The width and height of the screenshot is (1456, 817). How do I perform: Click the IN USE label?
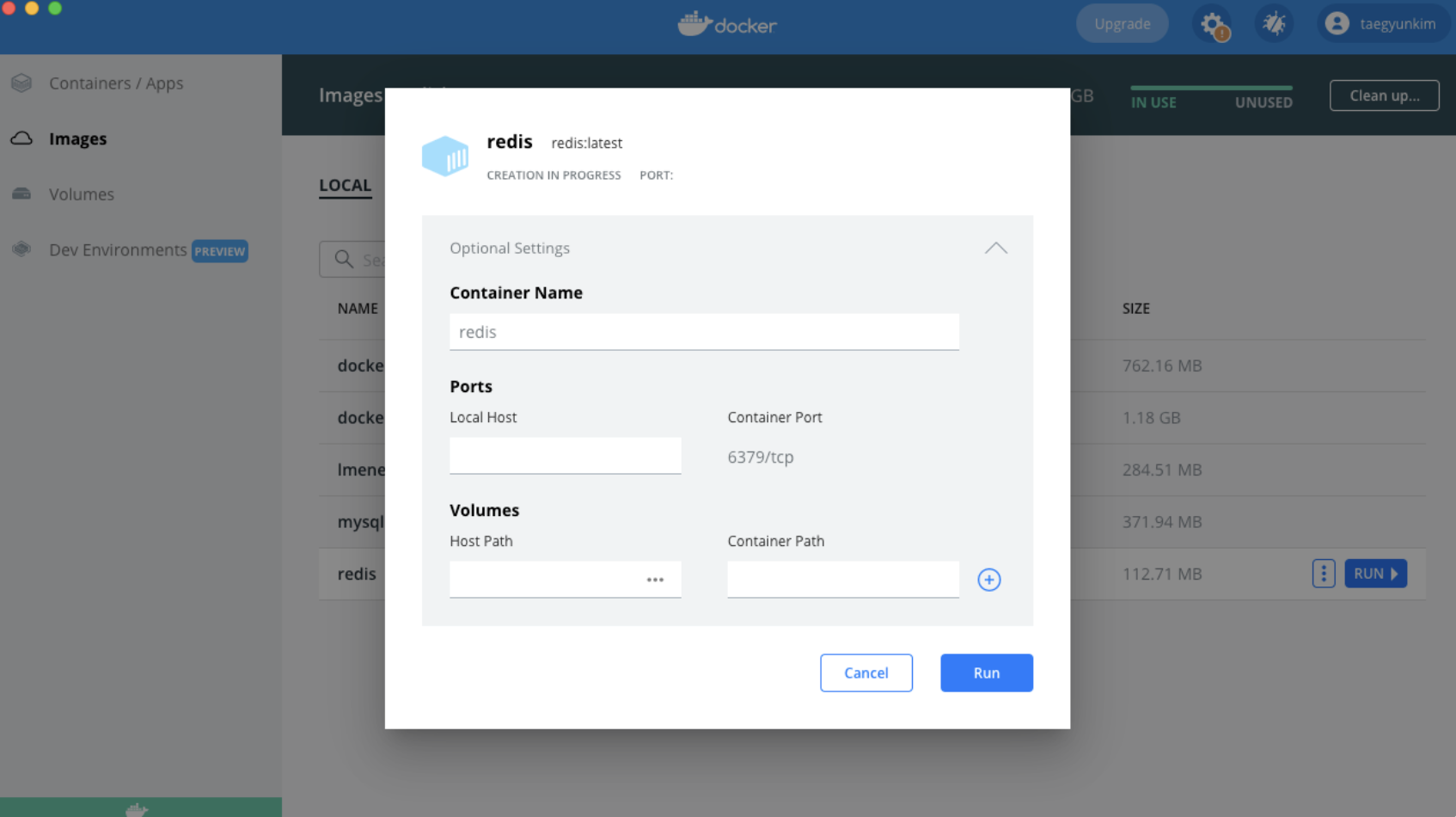click(x=1153, y=102)
